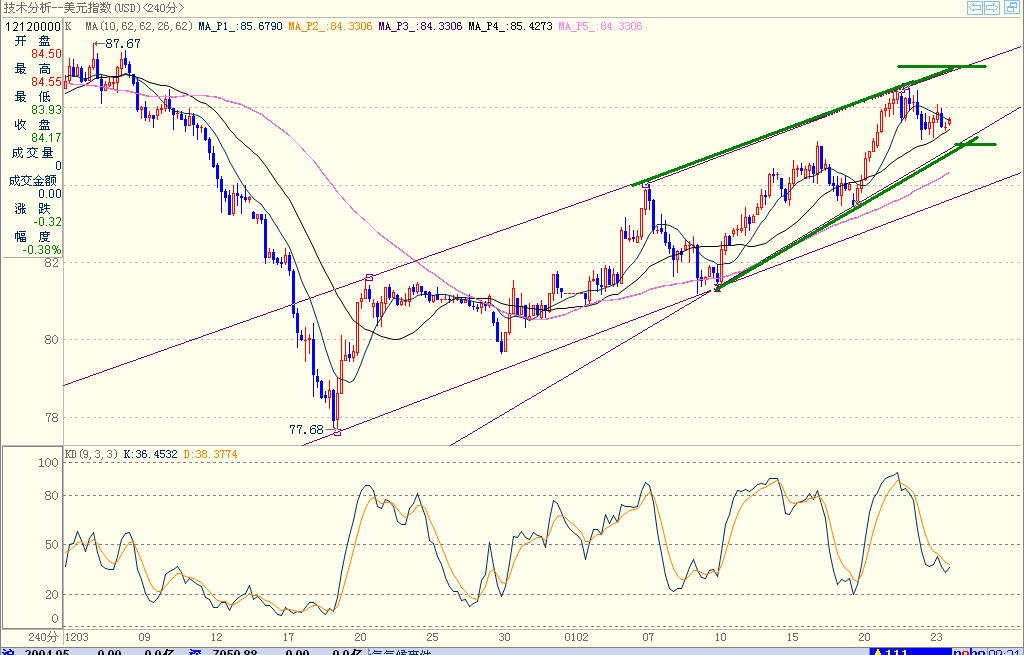Screen dimensions: 1024x655
Task: Click the 77.68 low price marker
Action: (306, 430)
